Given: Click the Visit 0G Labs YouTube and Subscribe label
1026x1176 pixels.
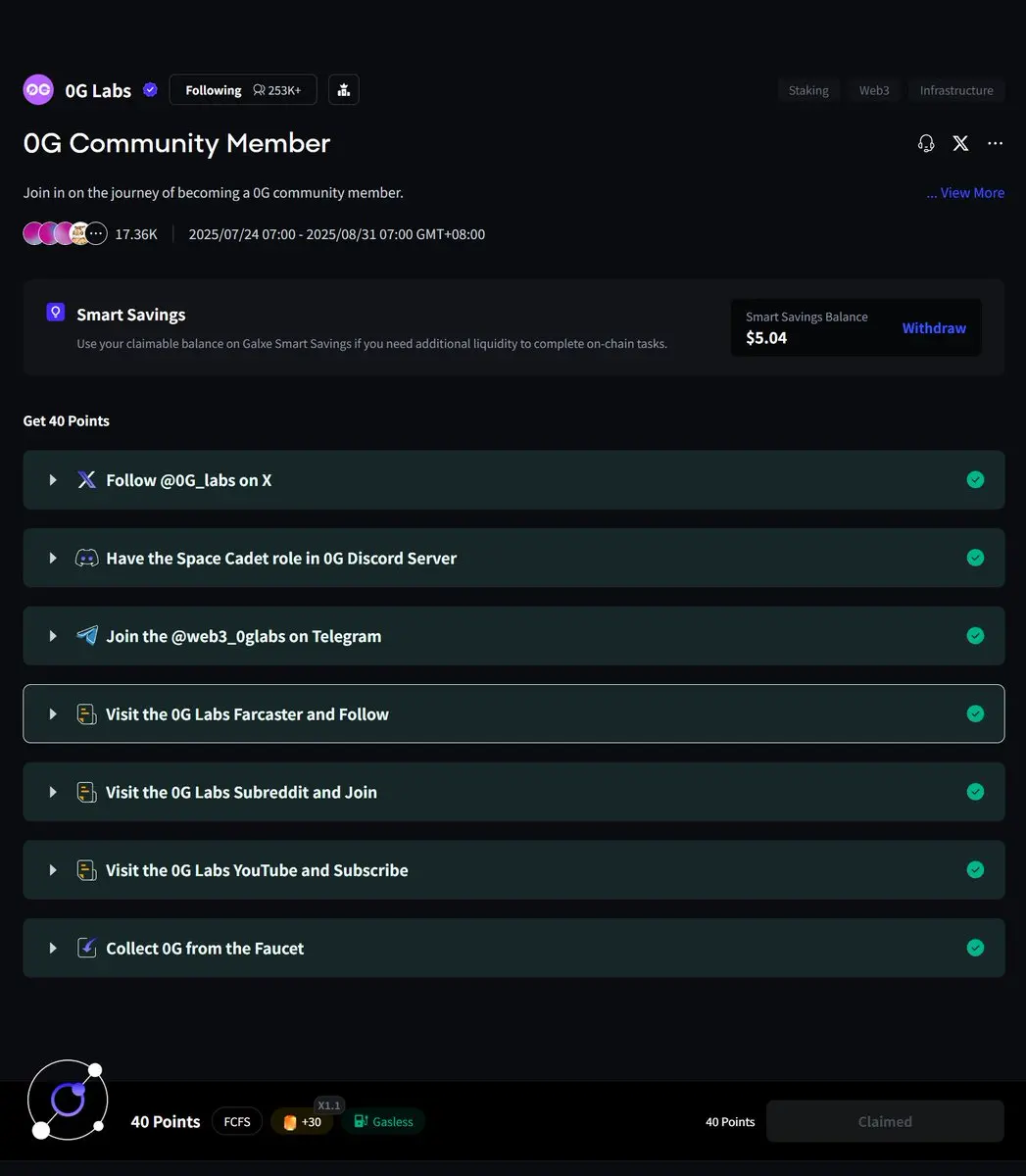Looking at the screenshot, I should pyautogui.click(x=257, y=870).
